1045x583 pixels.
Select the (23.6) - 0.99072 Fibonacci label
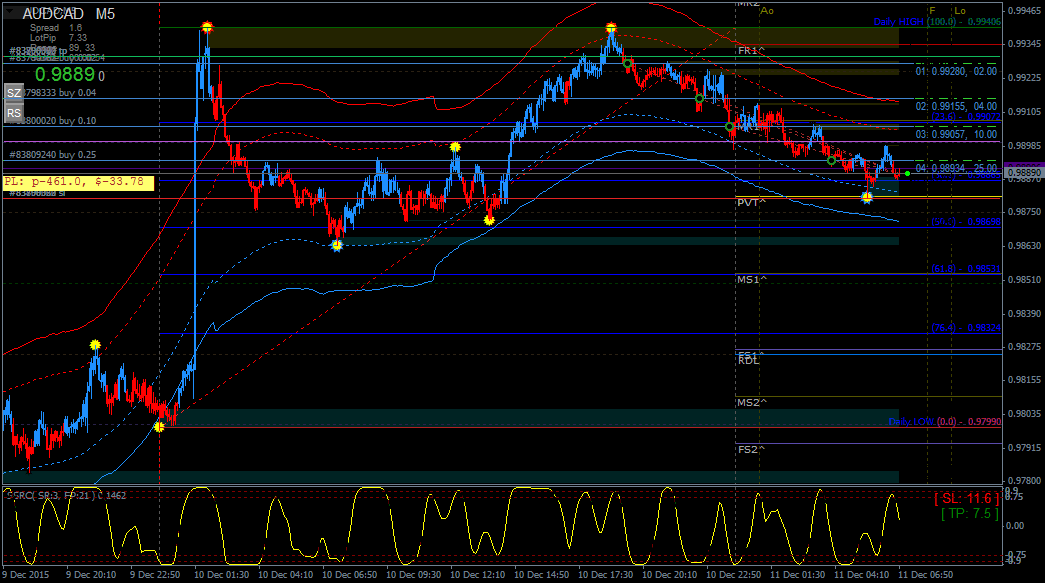point(966,117)
